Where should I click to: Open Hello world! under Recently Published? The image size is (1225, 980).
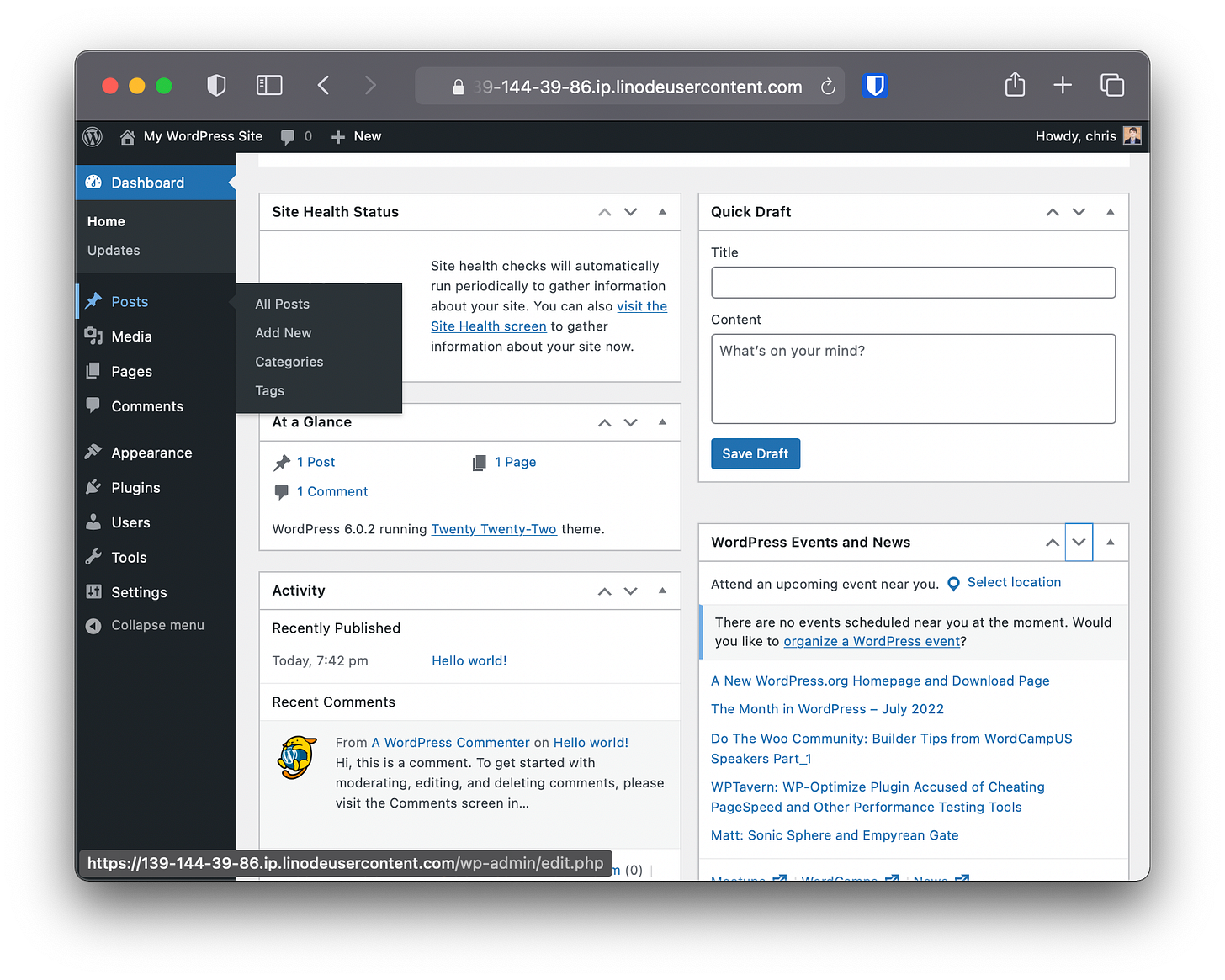(x=469, y=660)
